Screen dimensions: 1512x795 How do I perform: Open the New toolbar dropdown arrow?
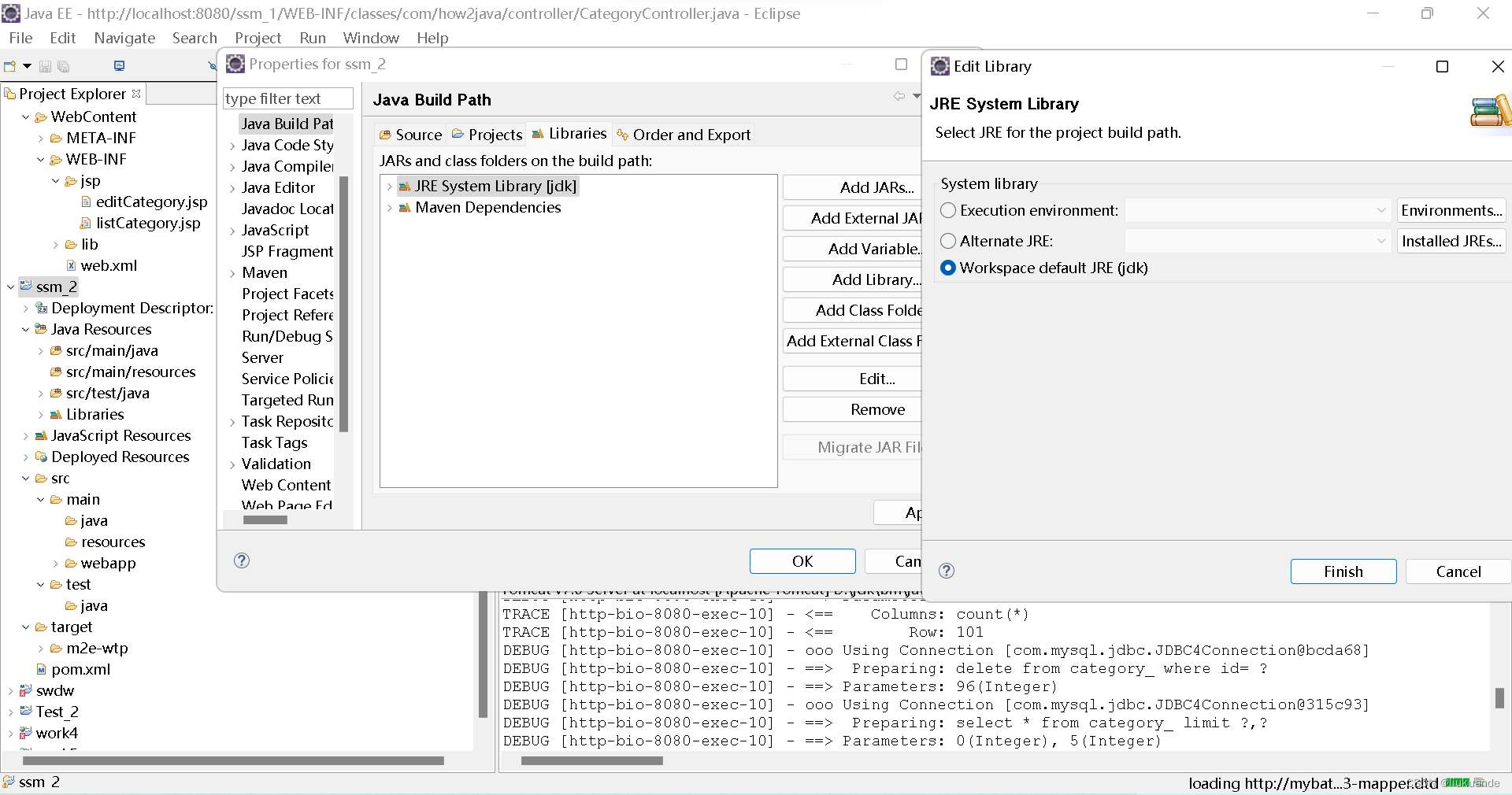[x=27, y=66]
